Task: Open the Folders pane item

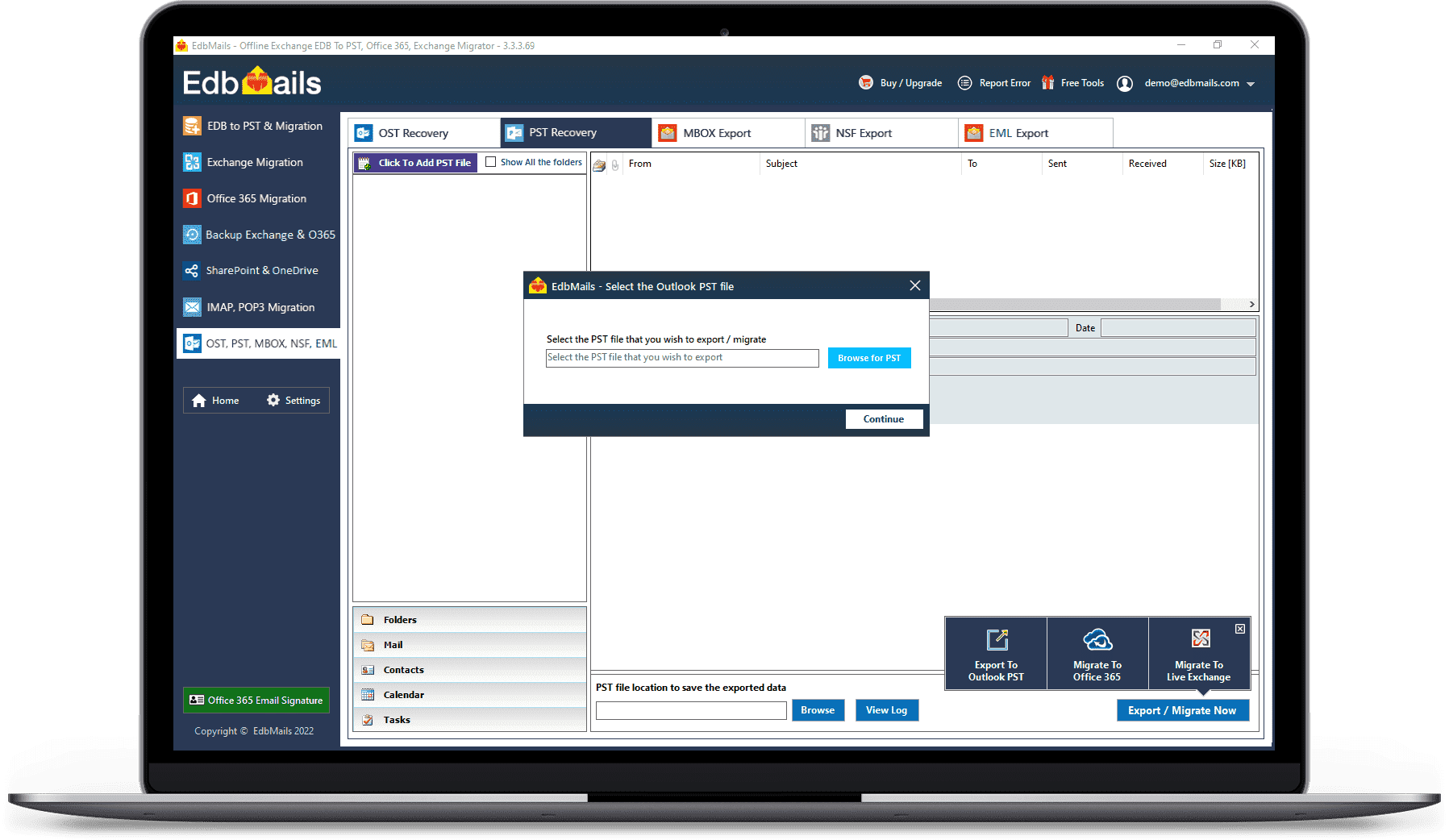Action: click(x=469, y=620)
